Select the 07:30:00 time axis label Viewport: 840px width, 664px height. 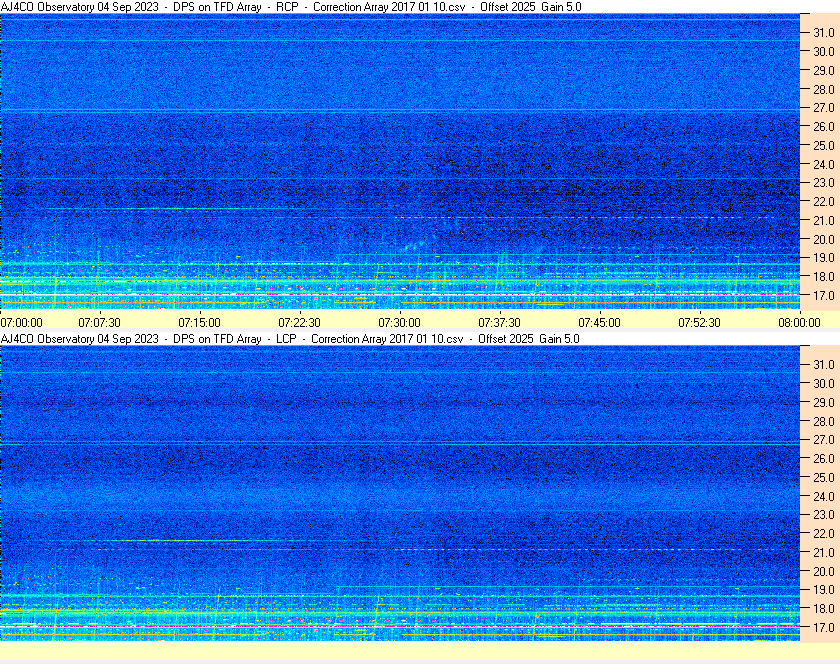click(400, 323)
